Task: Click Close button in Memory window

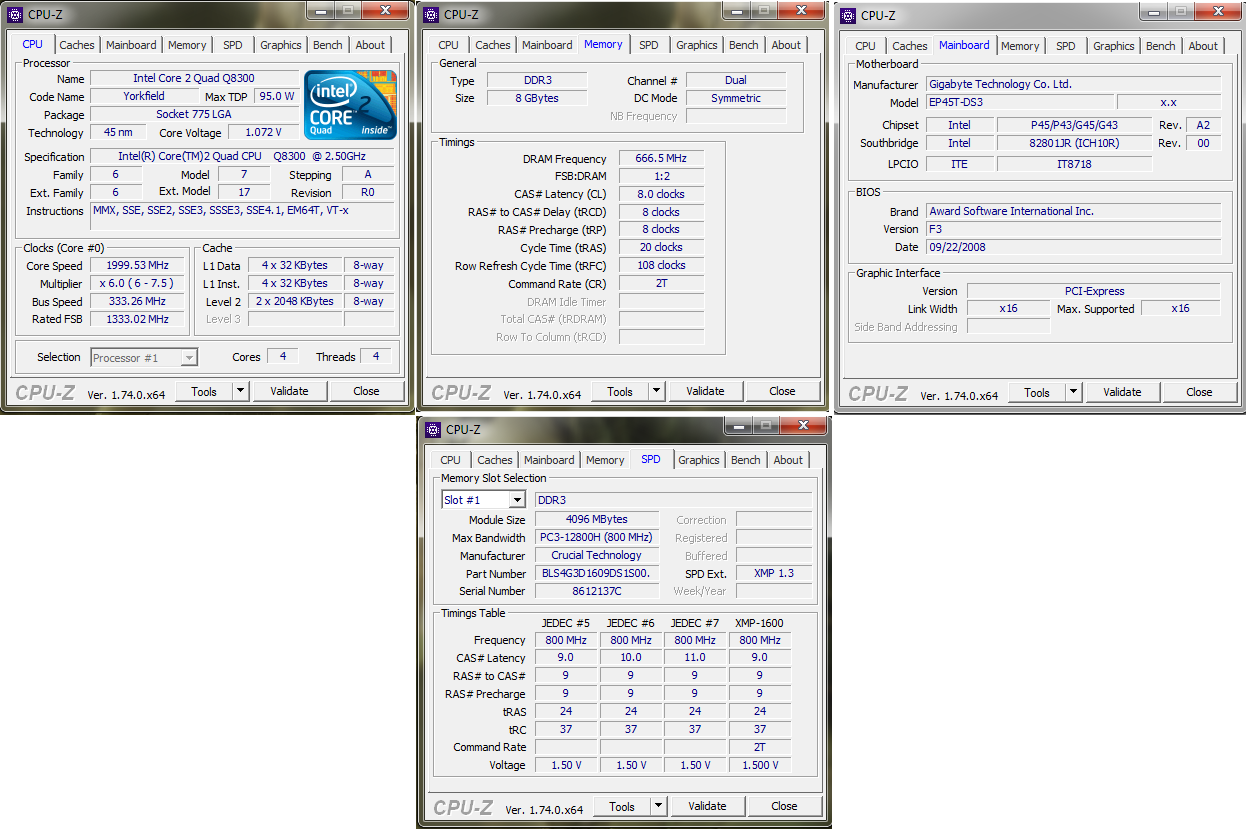Action: [783, 392]
